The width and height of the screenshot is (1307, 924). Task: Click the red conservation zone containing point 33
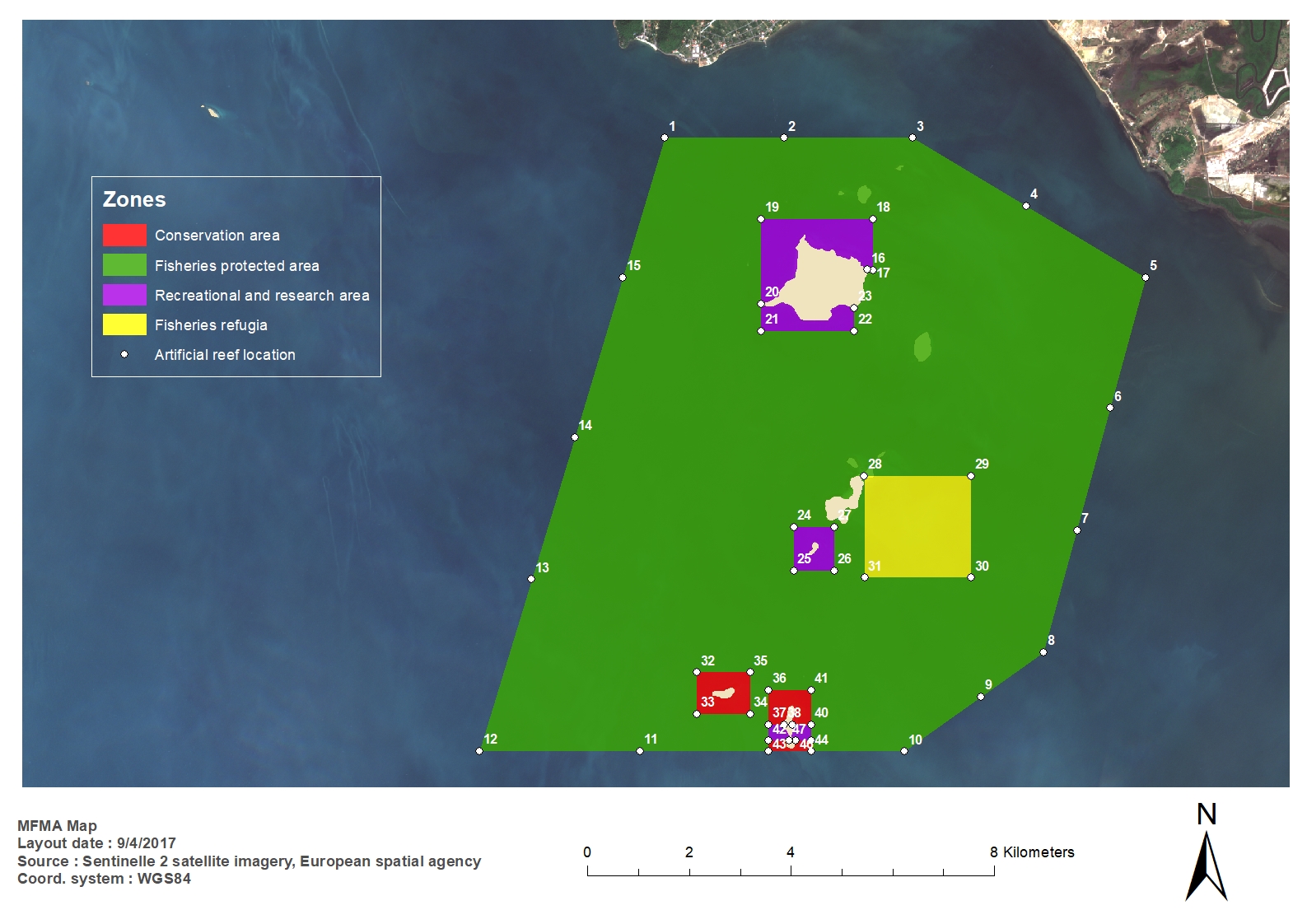tap(723, 693)
